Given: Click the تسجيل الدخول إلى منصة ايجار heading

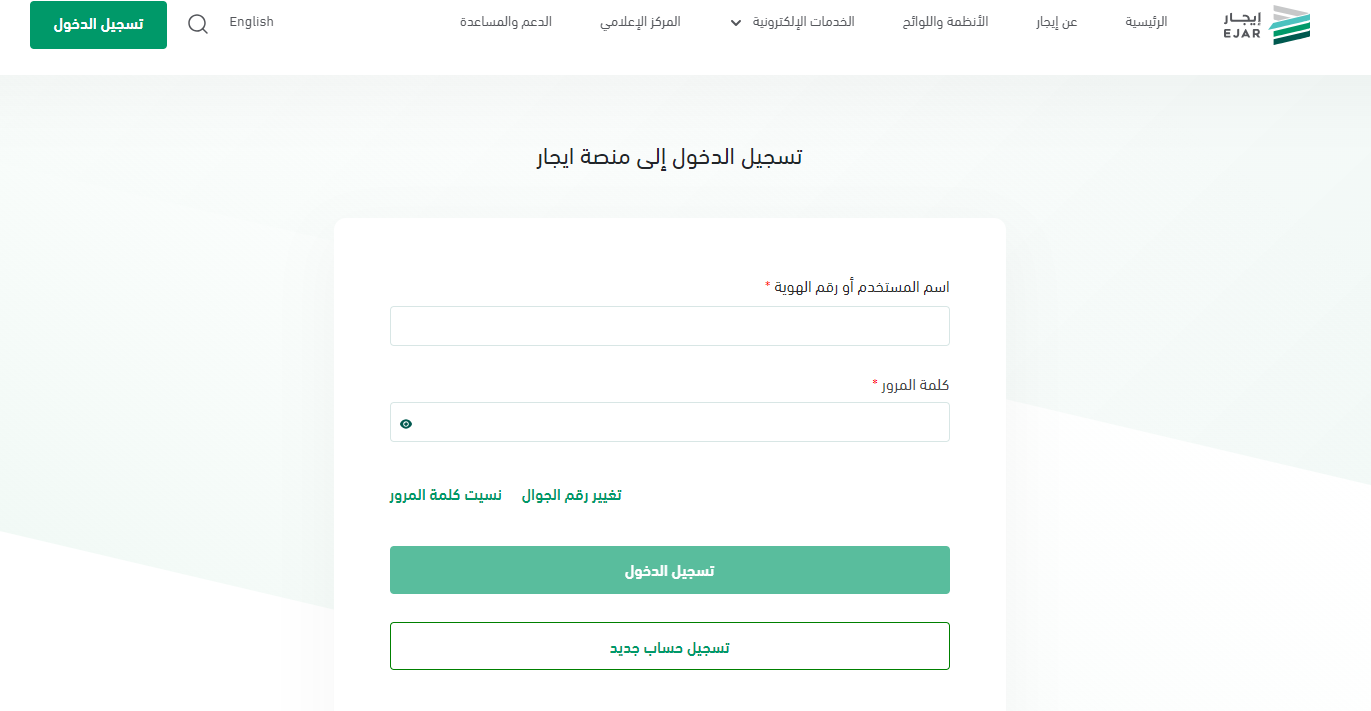Looking at the screenshot, I should 669,157.
